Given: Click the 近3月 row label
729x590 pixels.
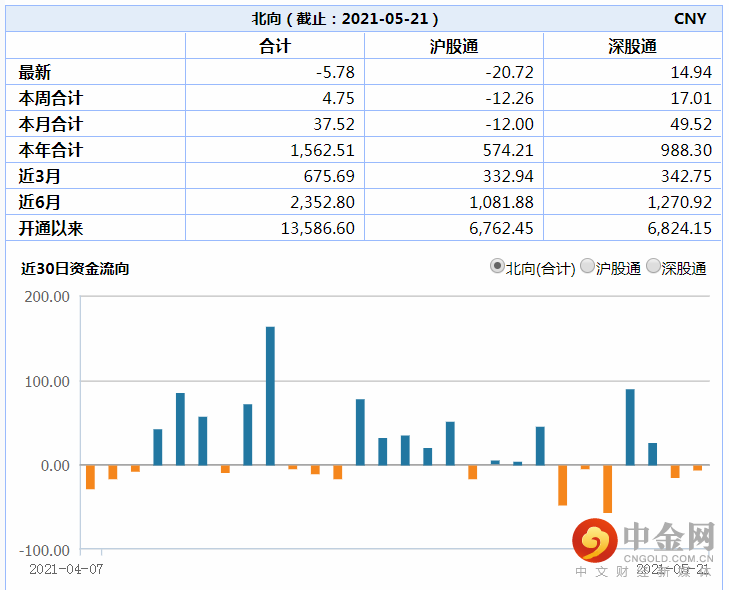Looking at the screenshot, I should pyautogui.click(x=40, y=176).
